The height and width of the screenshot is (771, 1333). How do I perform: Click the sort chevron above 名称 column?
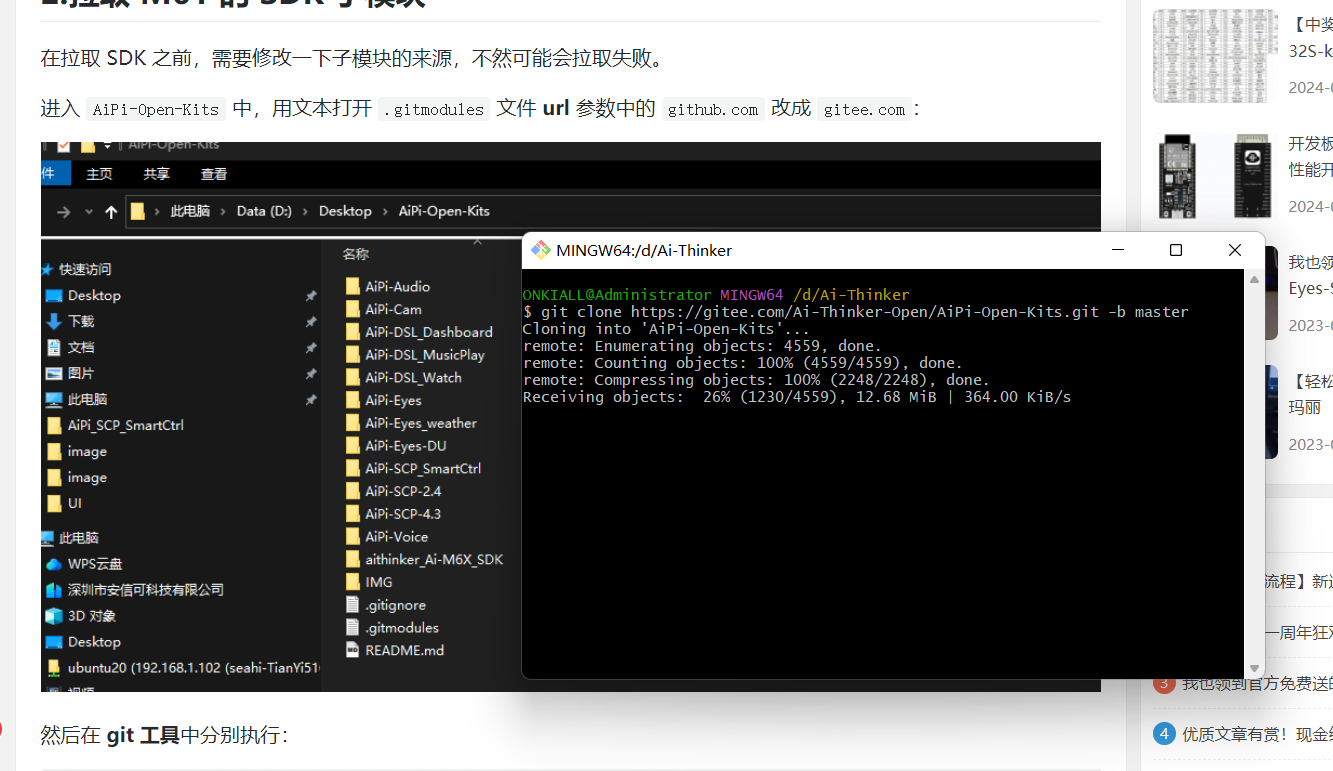(x=477, y=241)
